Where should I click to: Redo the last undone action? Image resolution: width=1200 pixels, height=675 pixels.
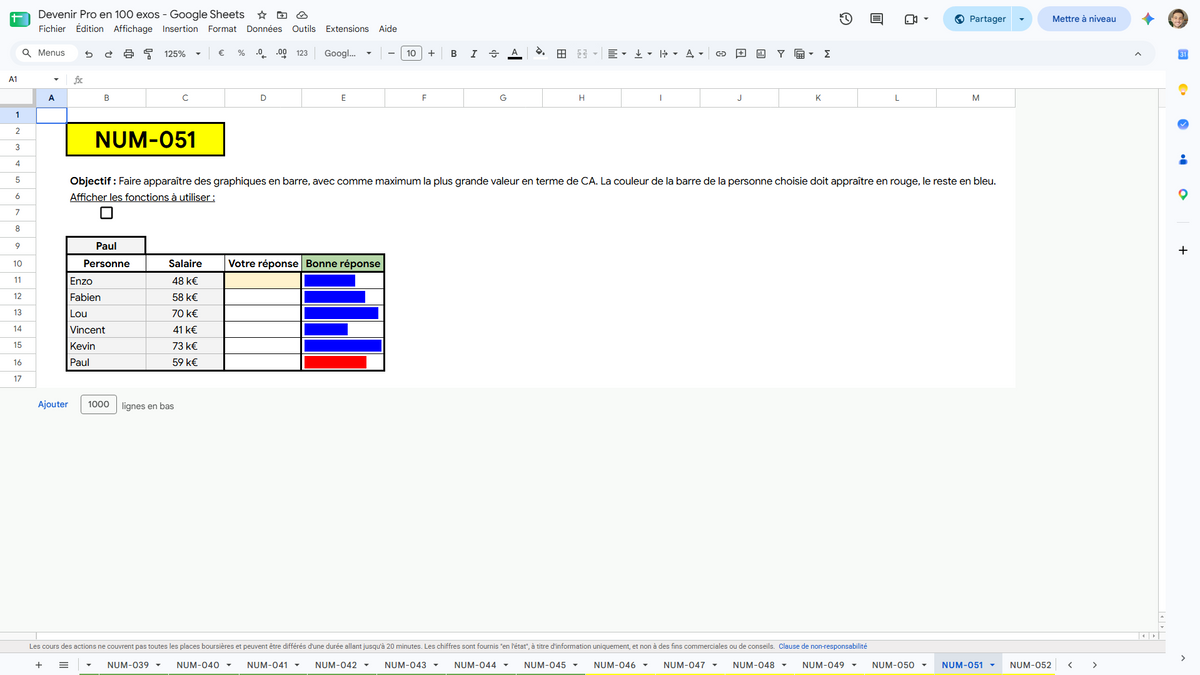pyautogui.click(x=109, y=54)
